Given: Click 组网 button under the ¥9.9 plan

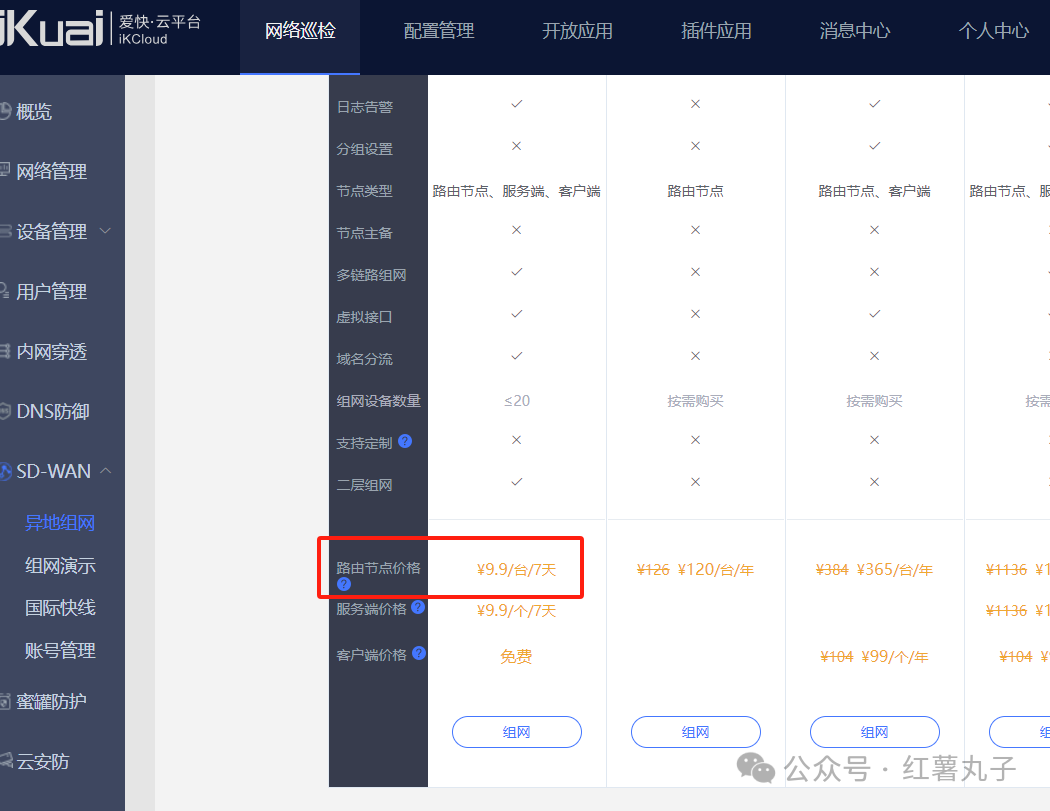Looking at the screenshot, I should 516,732.
